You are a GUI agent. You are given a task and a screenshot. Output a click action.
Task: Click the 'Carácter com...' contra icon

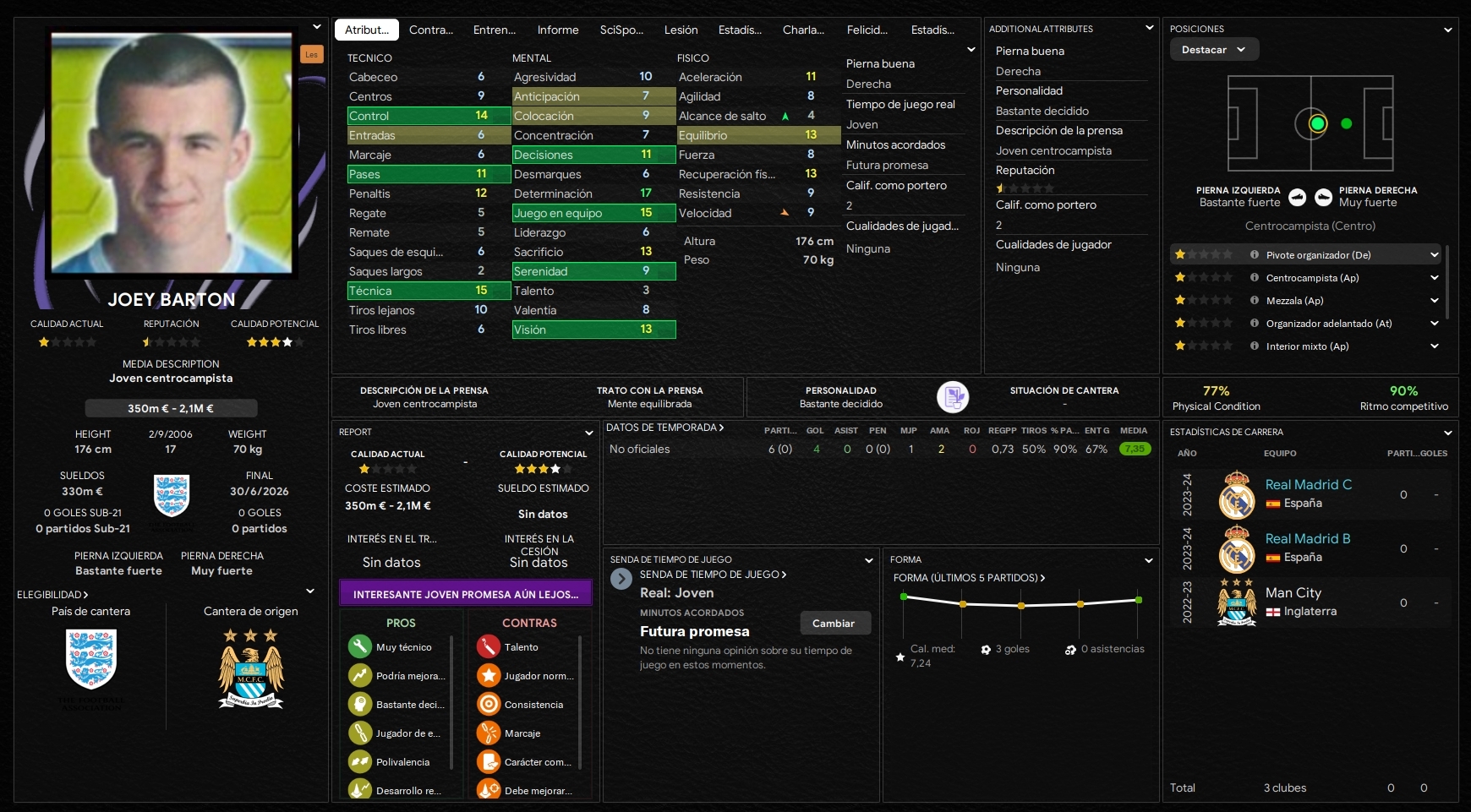[489, 761]
